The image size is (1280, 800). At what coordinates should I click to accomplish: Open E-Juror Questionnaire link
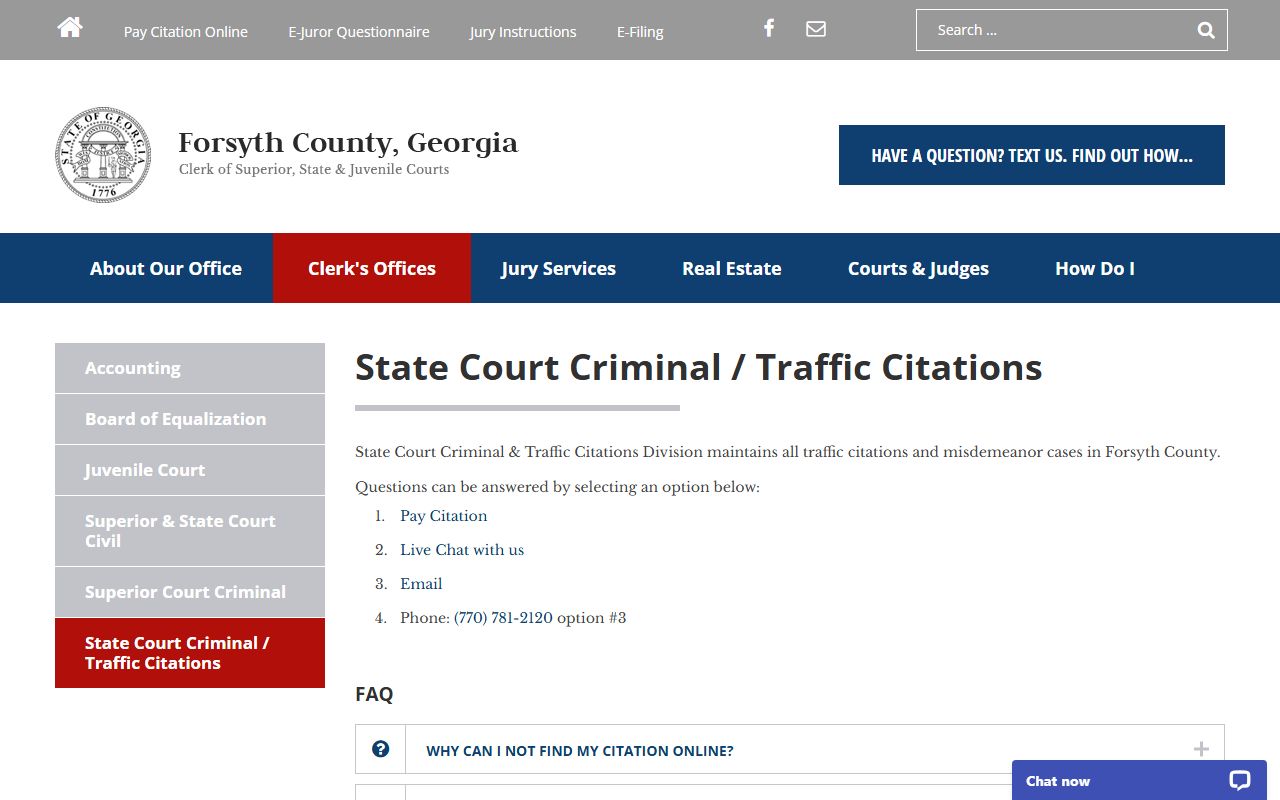point(359,32)
